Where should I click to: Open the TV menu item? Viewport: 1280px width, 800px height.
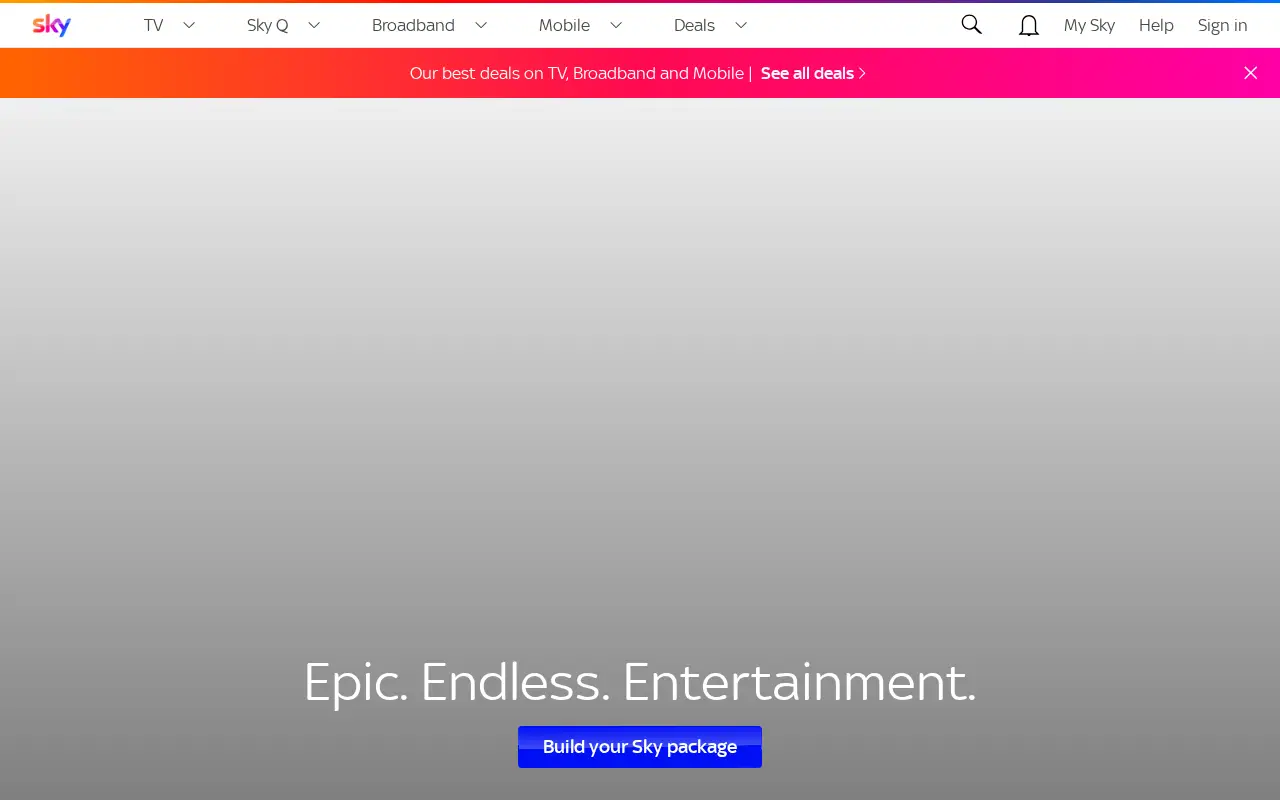(153, 25)
